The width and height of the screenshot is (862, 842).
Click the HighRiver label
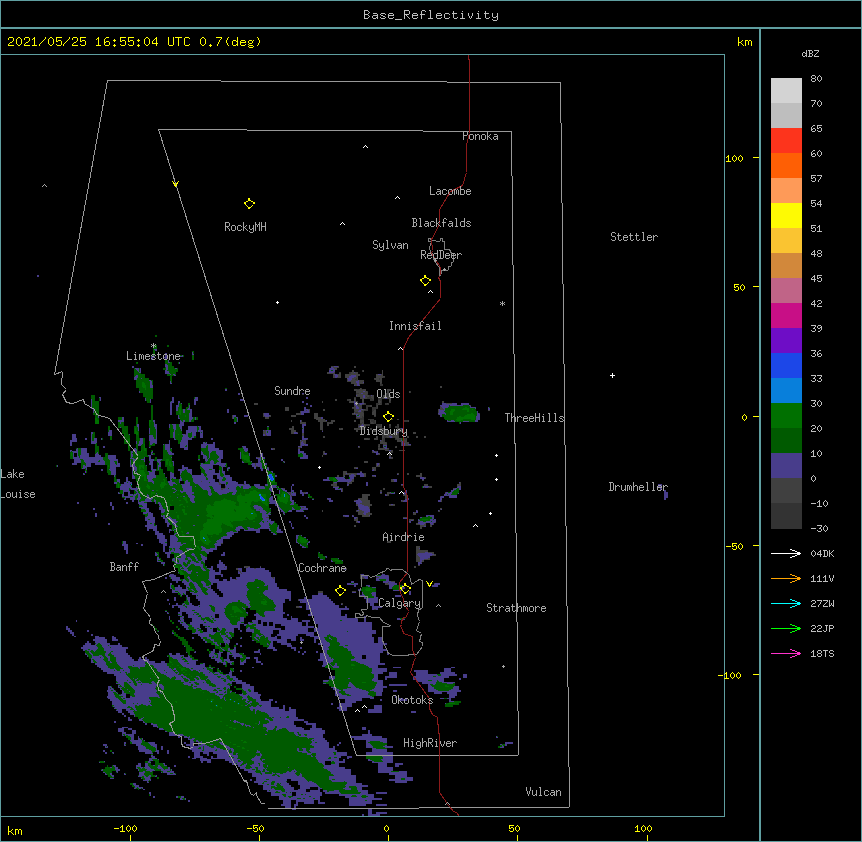pyautogui.click(x=430, y=743)
